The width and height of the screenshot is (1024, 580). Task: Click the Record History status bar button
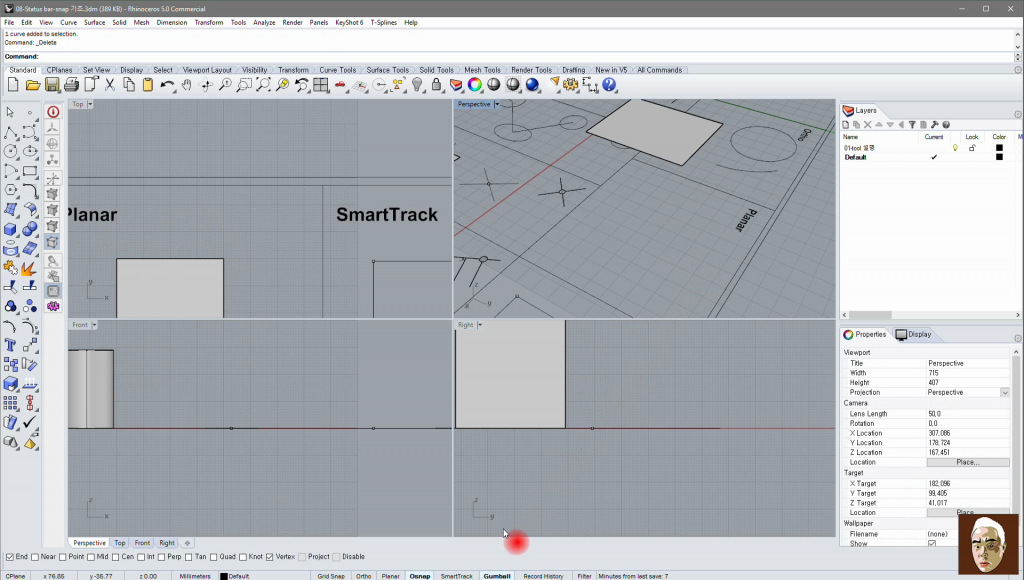point(543,576)
